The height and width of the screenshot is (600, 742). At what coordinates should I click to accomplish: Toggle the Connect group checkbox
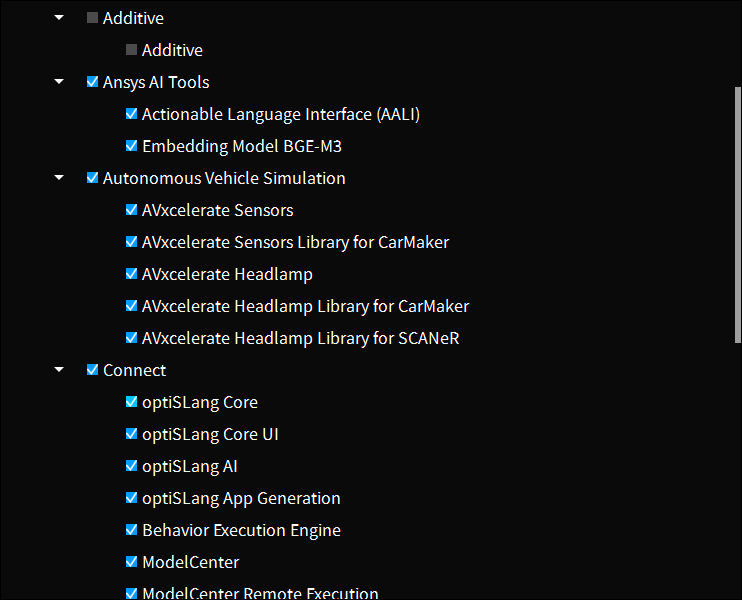(x=92, y=370)
